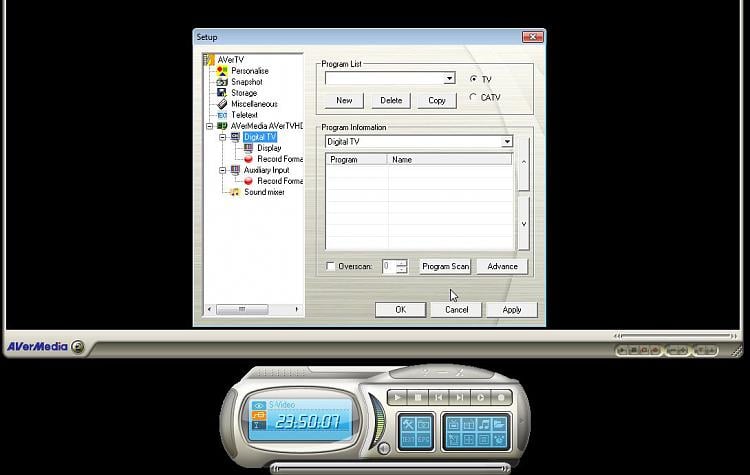Click the AVerMedia logo round button
This screenshot has height=475, width=750.
77,346
